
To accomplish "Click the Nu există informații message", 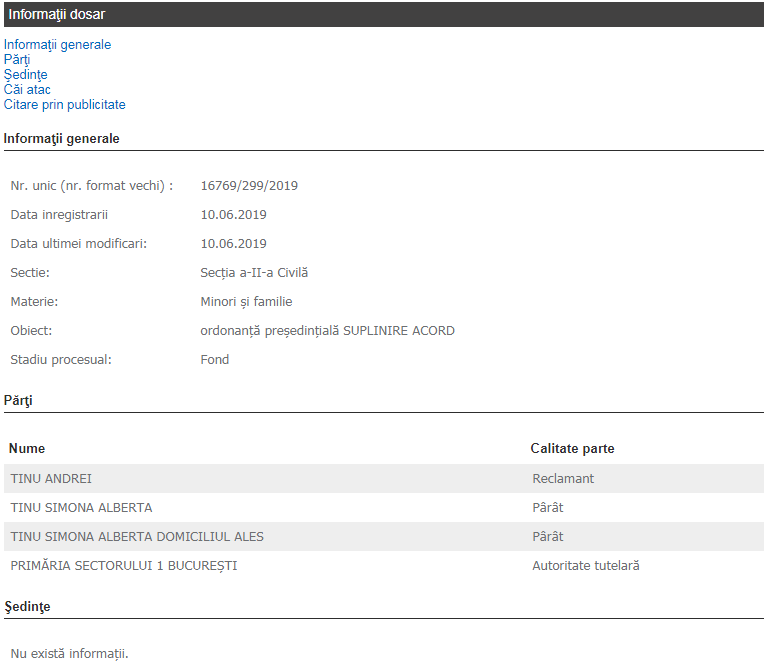I will pyautogui.click(x=69, y=655).
